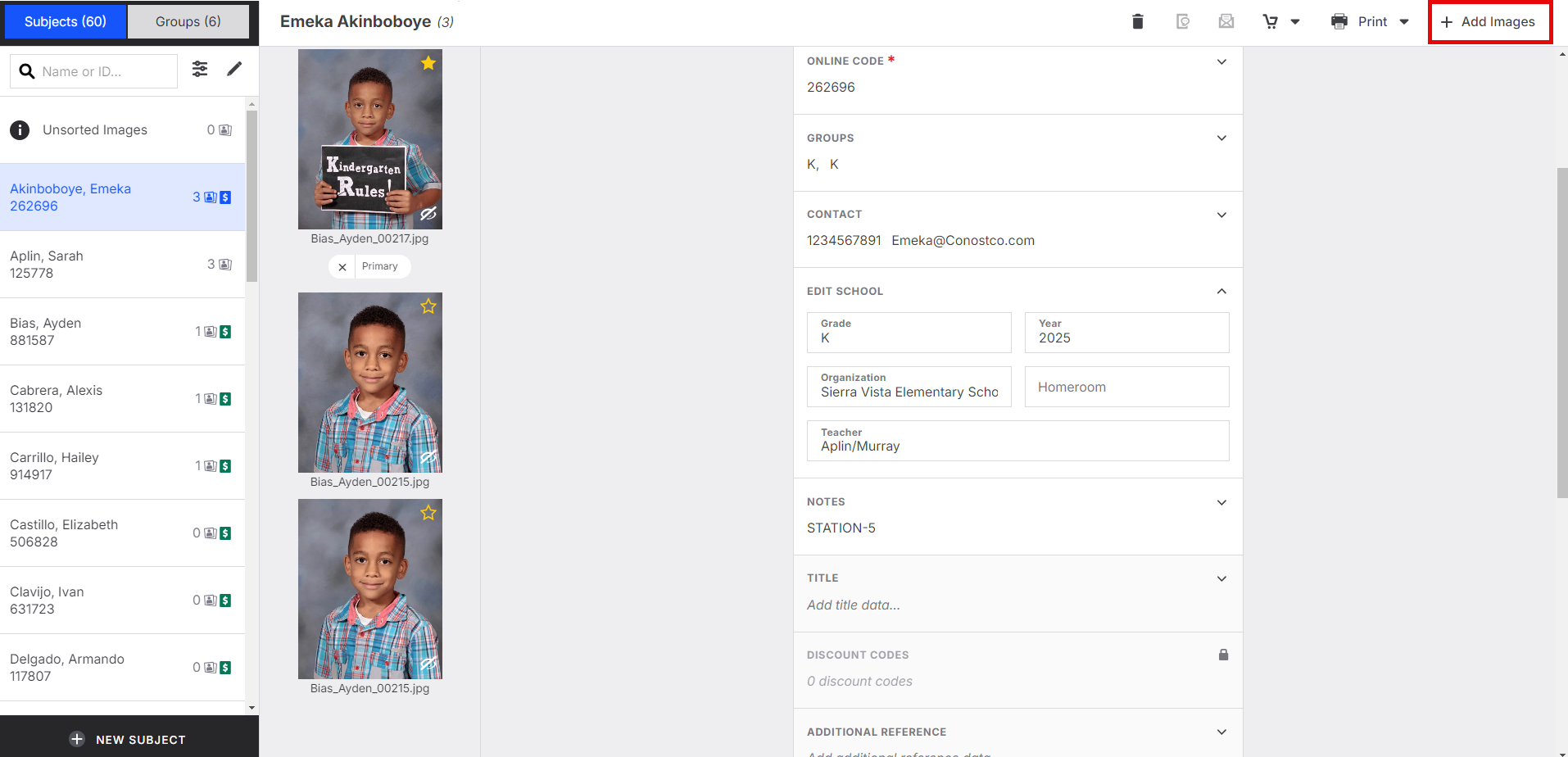
Task: Switch to the Groups (6) tab
Action: 188,21
